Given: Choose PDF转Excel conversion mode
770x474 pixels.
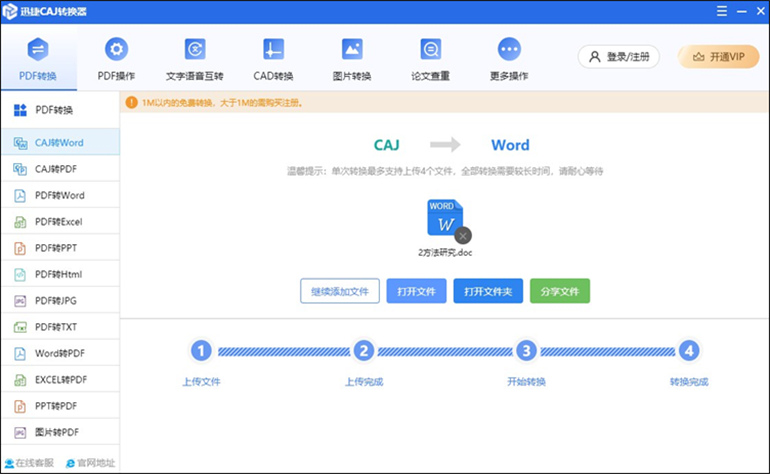Looking at the screenshot, I should coord(60,222).
